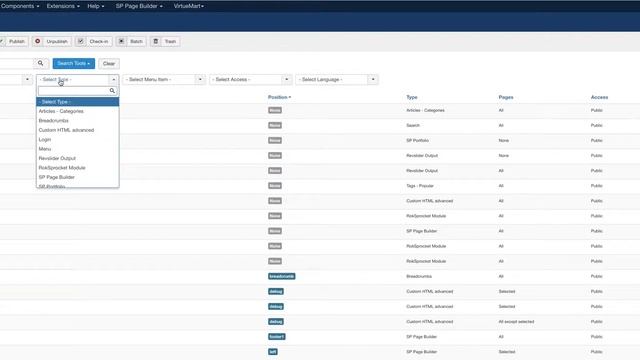This screenshot has width=640, height=360.
Task: Choose the highlighted '- Select Type -' option
Action: pyautogui.click(x=78, y=102)
